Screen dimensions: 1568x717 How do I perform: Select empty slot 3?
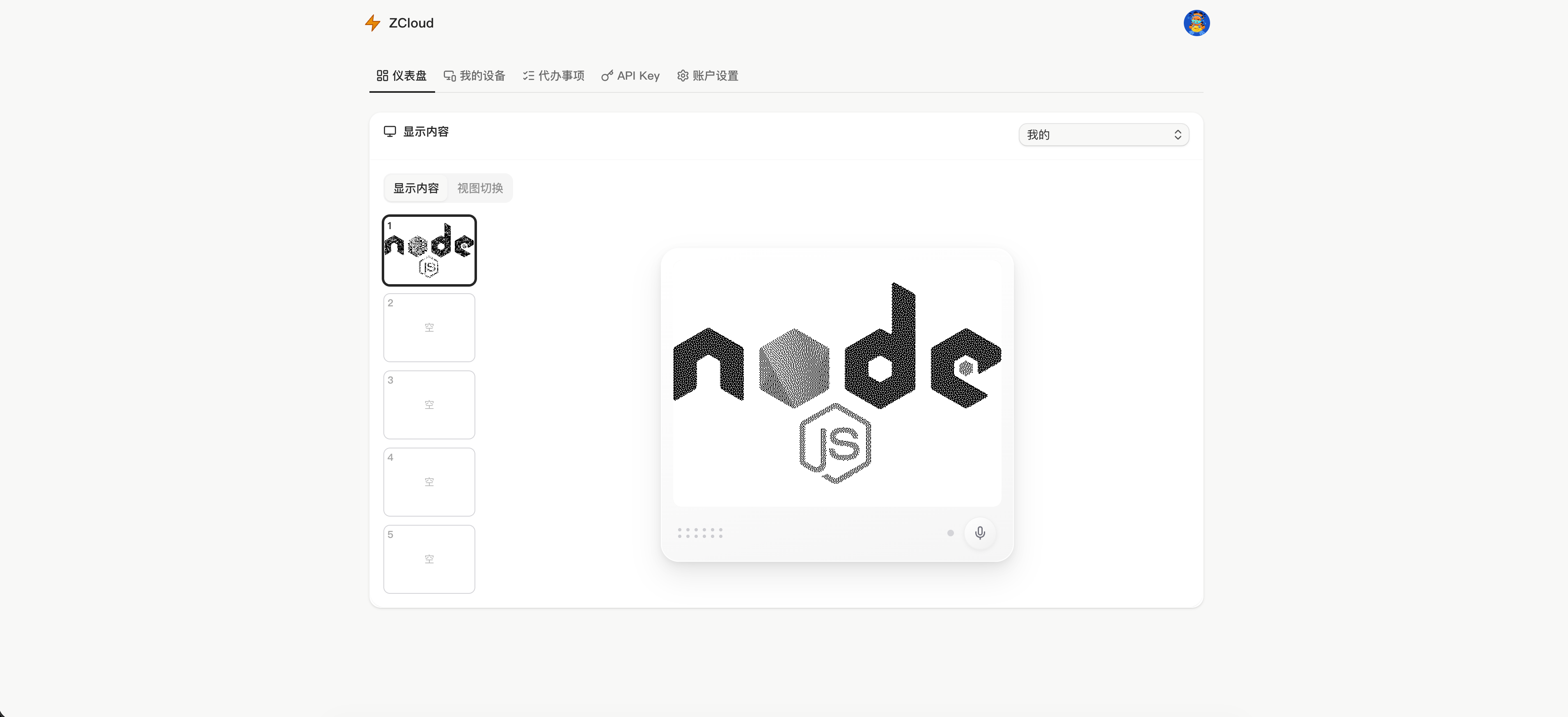(429, 405)
